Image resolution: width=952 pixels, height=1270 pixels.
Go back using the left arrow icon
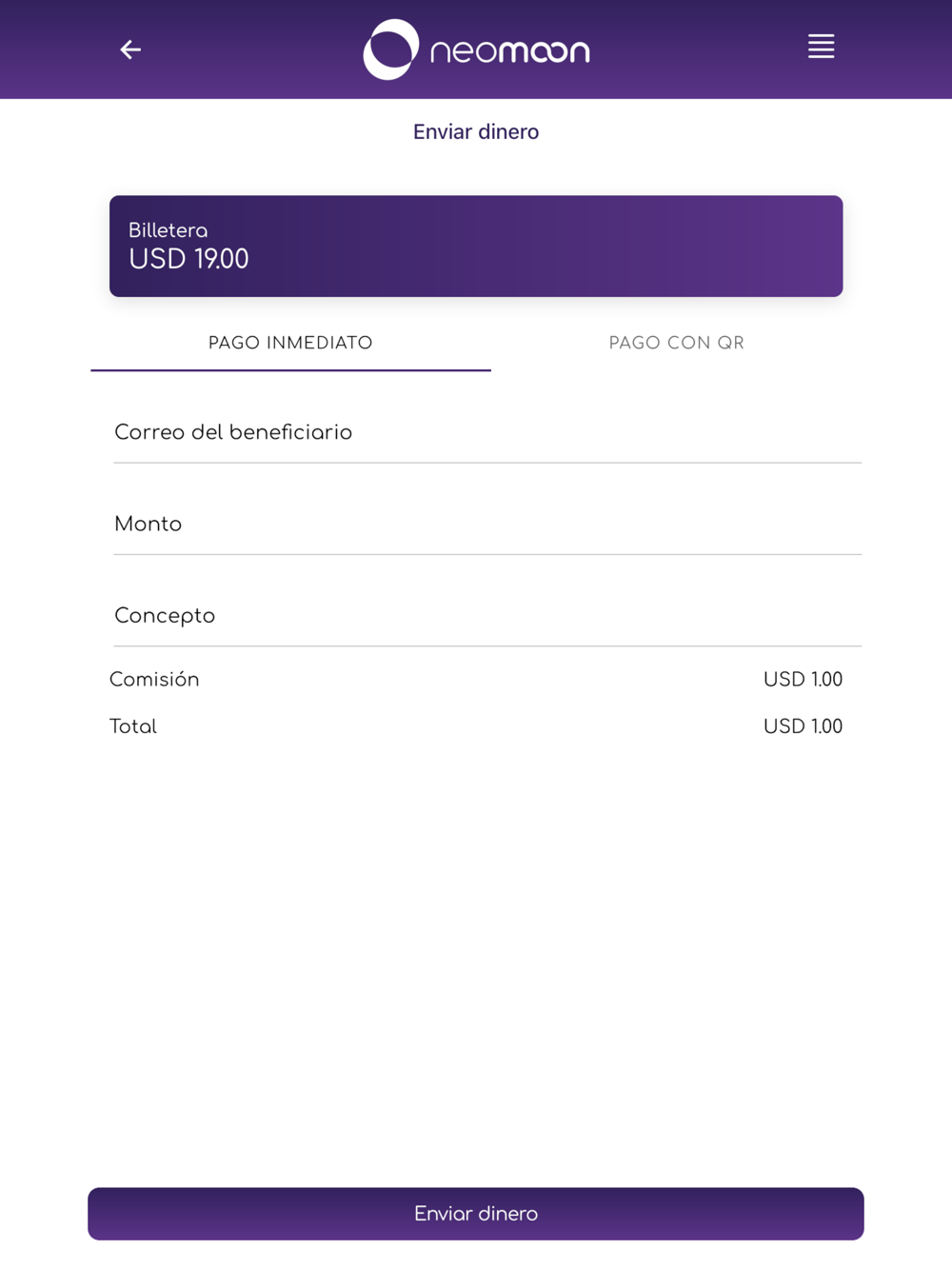pyautogui.click(x=130, y=50)
